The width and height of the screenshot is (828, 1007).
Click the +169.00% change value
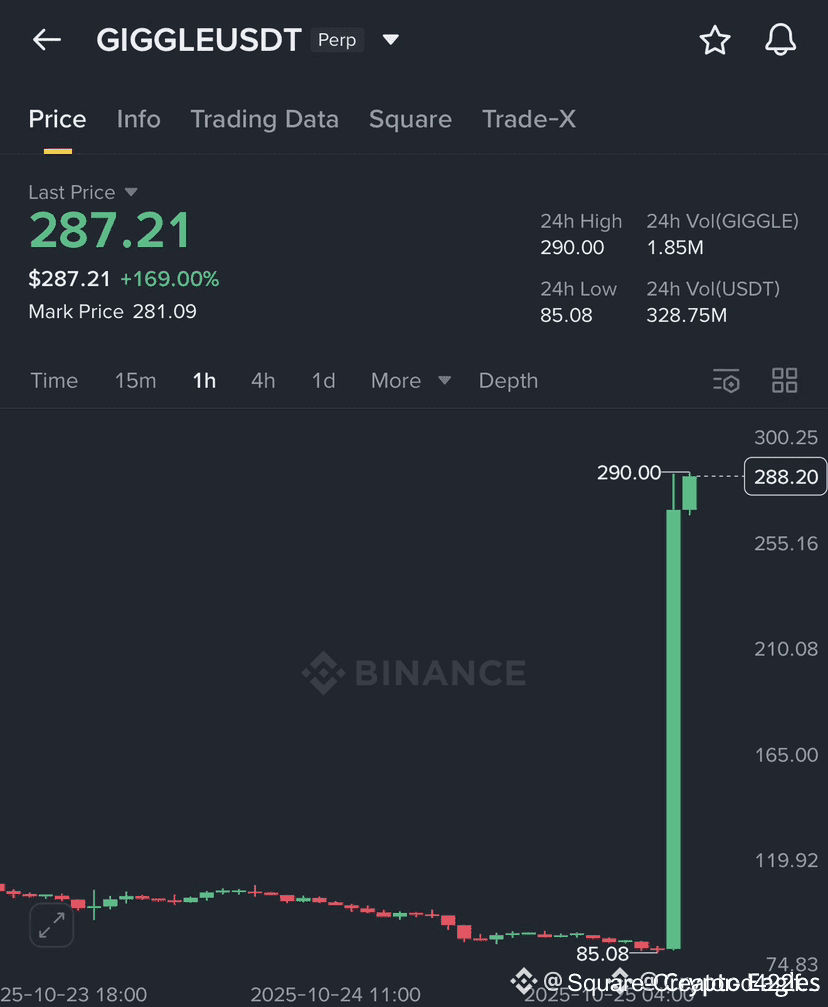(170, 279)
